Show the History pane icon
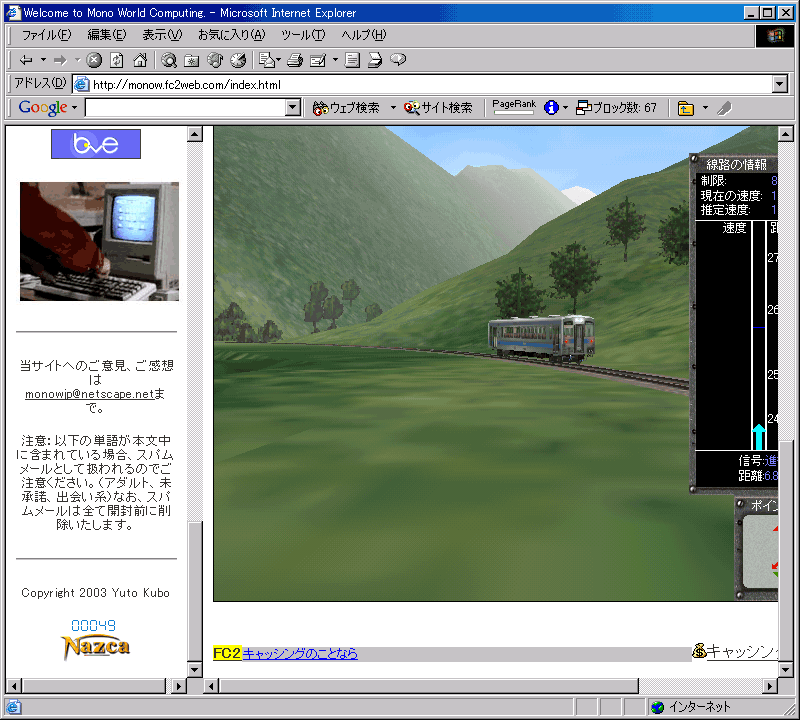This screenshot has height=720, width=800. point(238,60)
